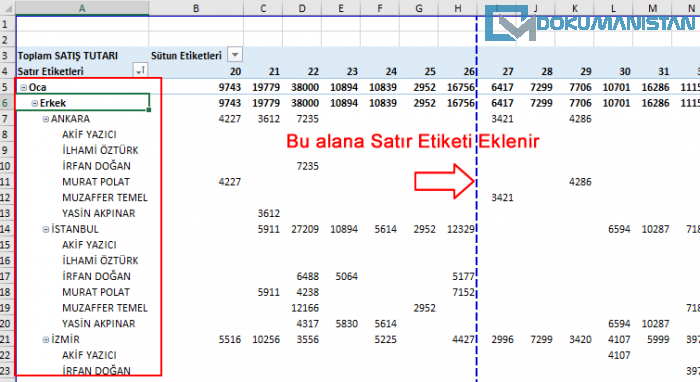Select column F header
Image resolution: width=700 pixels, height=382 pixels.
coord(380,8)
